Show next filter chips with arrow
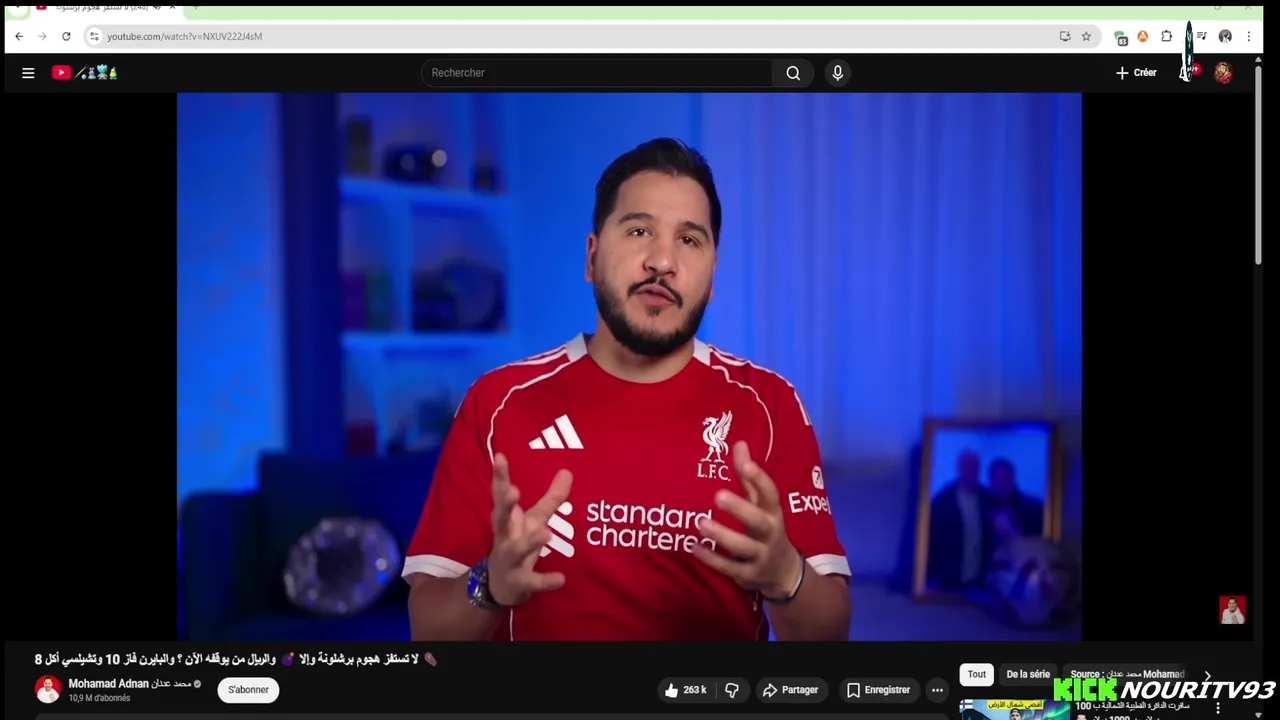The height and width of the screenshot is (720, 1280). pos(1208,676)
